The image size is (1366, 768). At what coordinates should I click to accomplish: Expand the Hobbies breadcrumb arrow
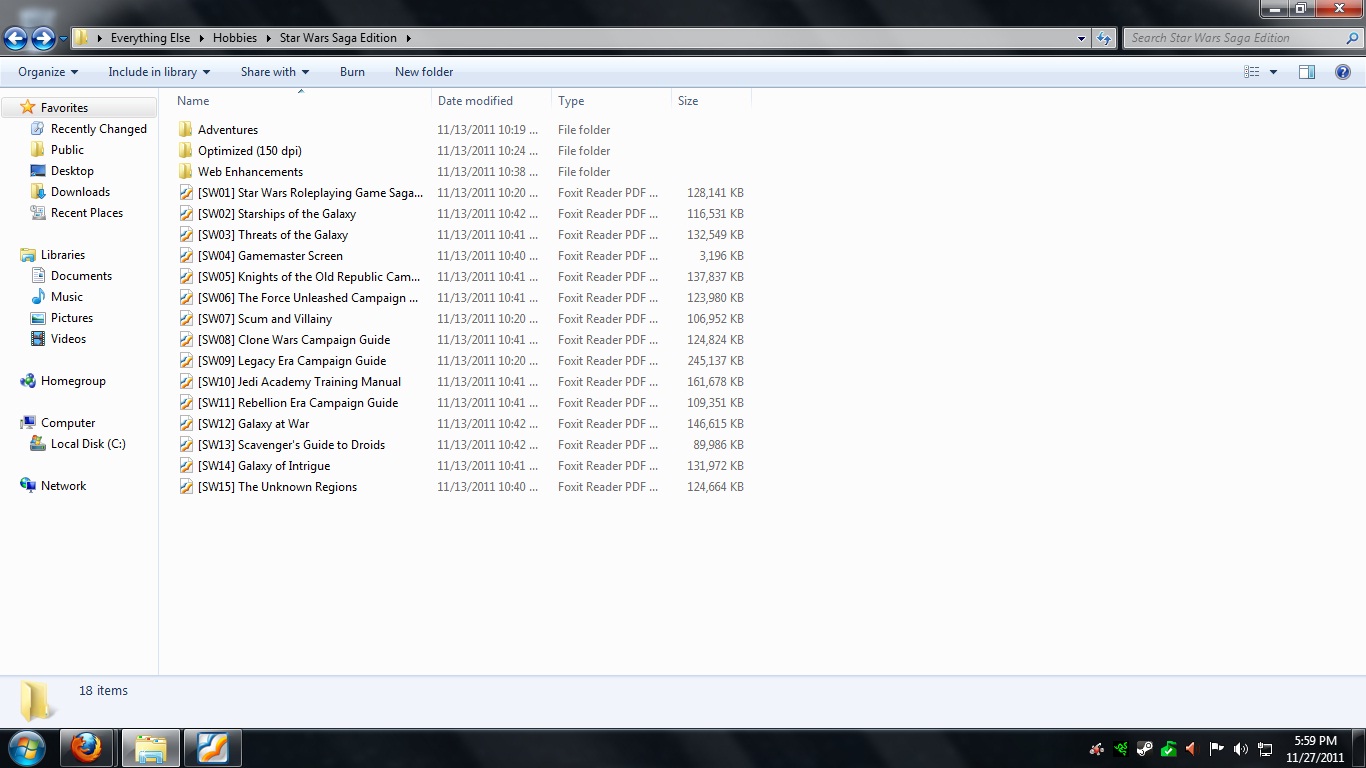click(x=268, y=38)
